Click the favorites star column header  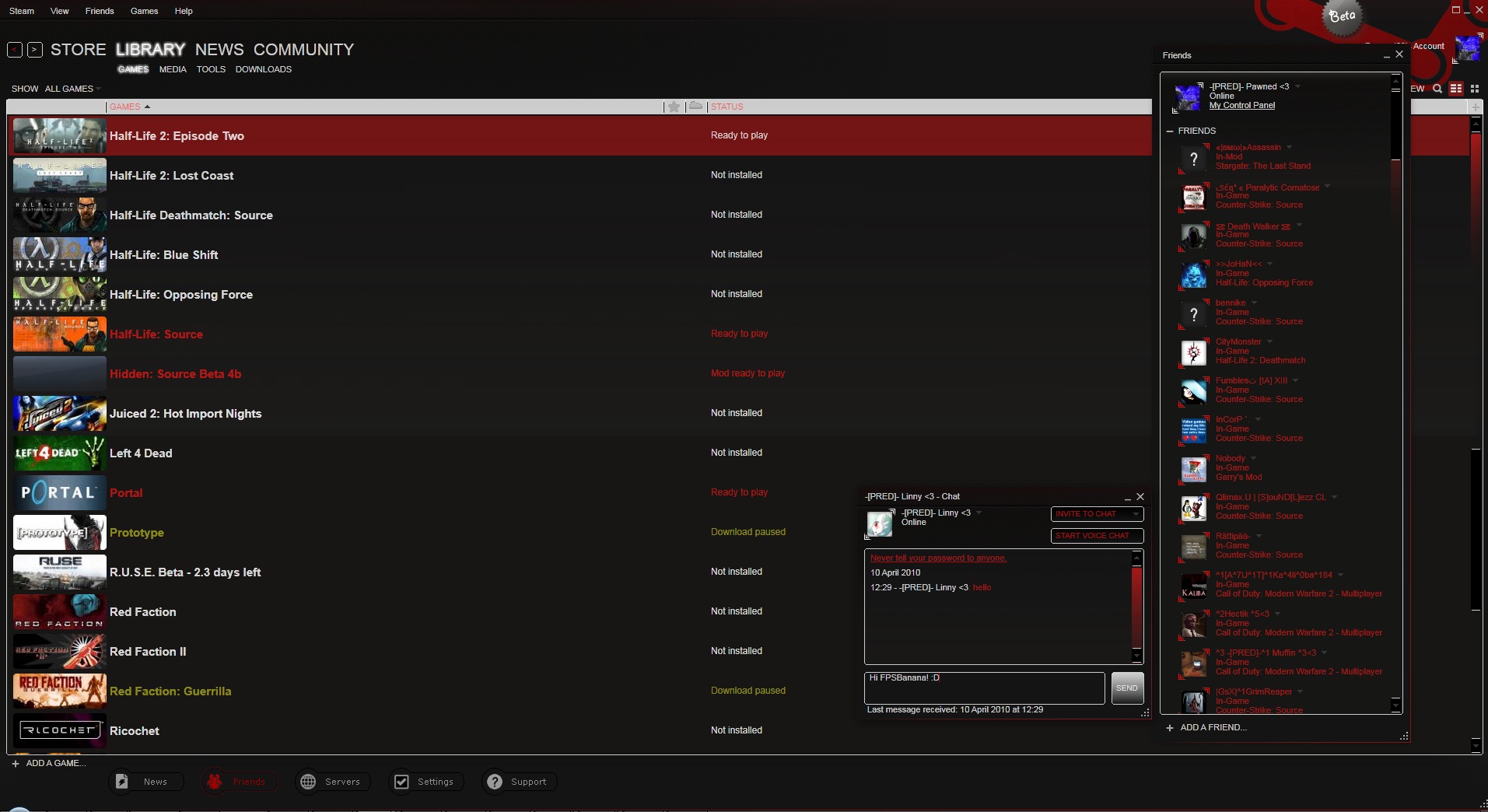pos(674,107)
